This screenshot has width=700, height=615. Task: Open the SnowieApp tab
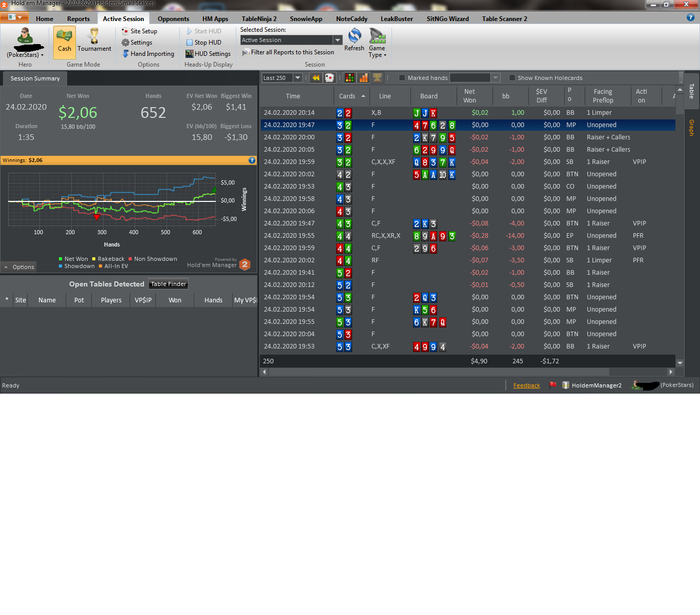coord(306,19)
